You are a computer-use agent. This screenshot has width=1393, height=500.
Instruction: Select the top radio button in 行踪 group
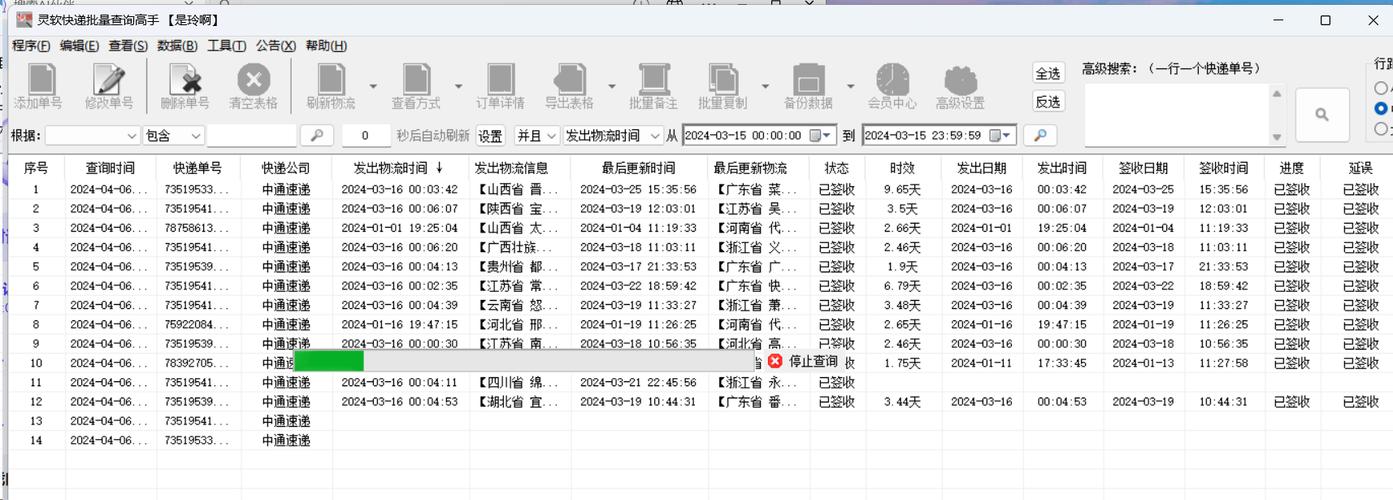click(1381, 89)
